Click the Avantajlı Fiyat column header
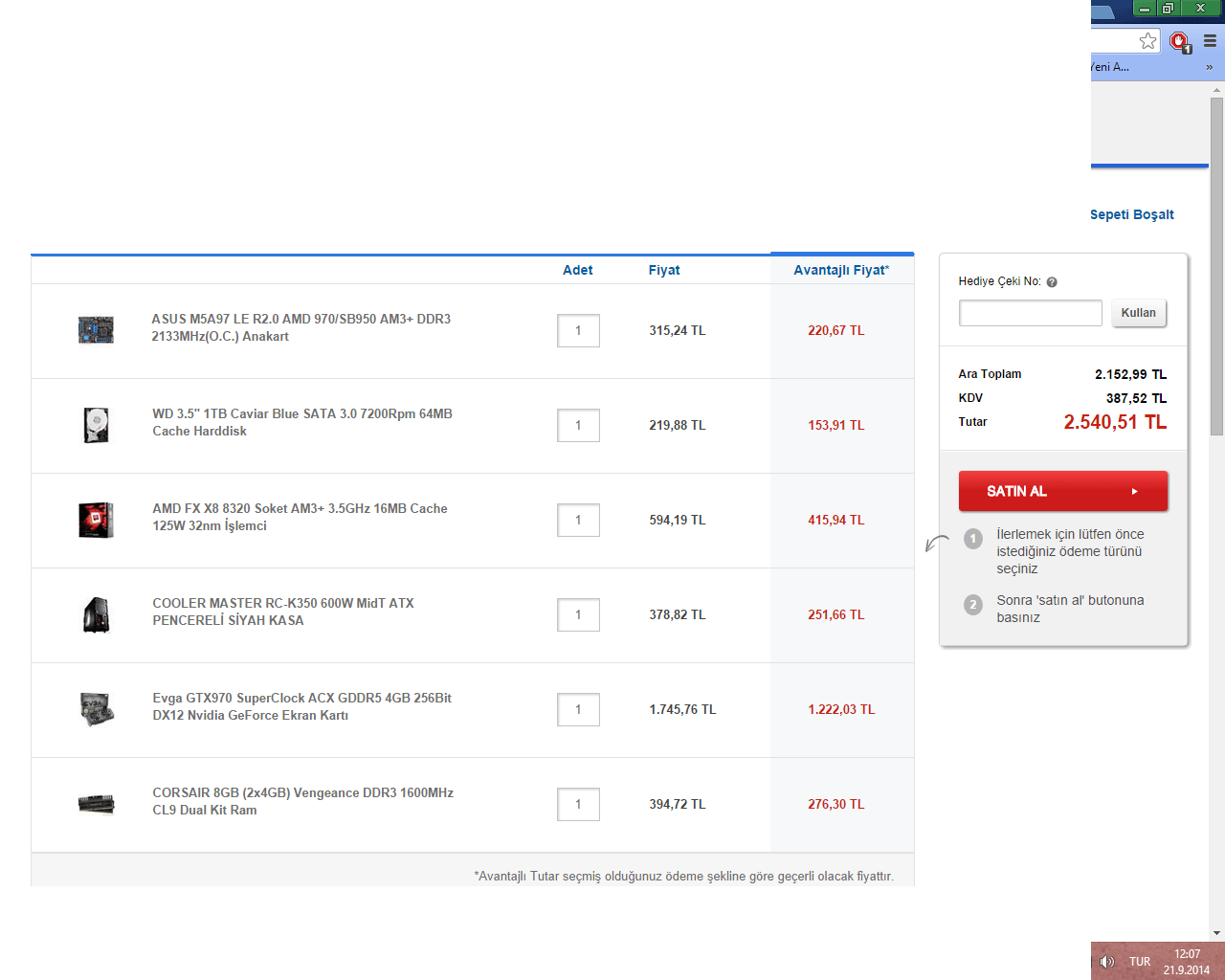Screen dimensions: 1225x980 click(841, 270)
